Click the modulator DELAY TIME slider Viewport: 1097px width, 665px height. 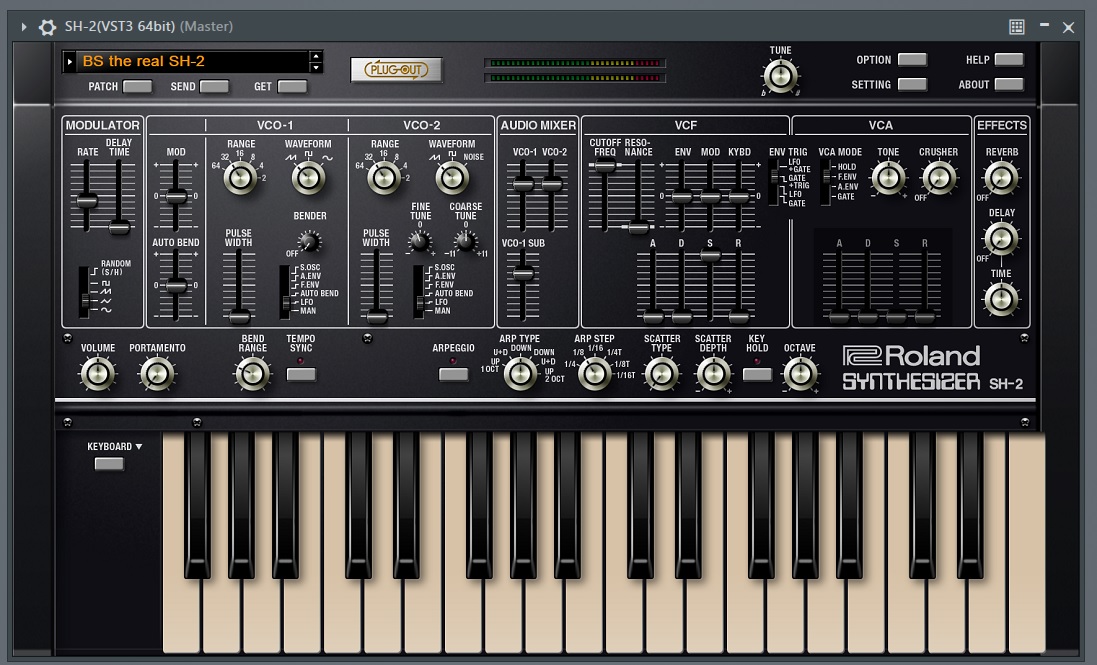[x=119, y=196]
